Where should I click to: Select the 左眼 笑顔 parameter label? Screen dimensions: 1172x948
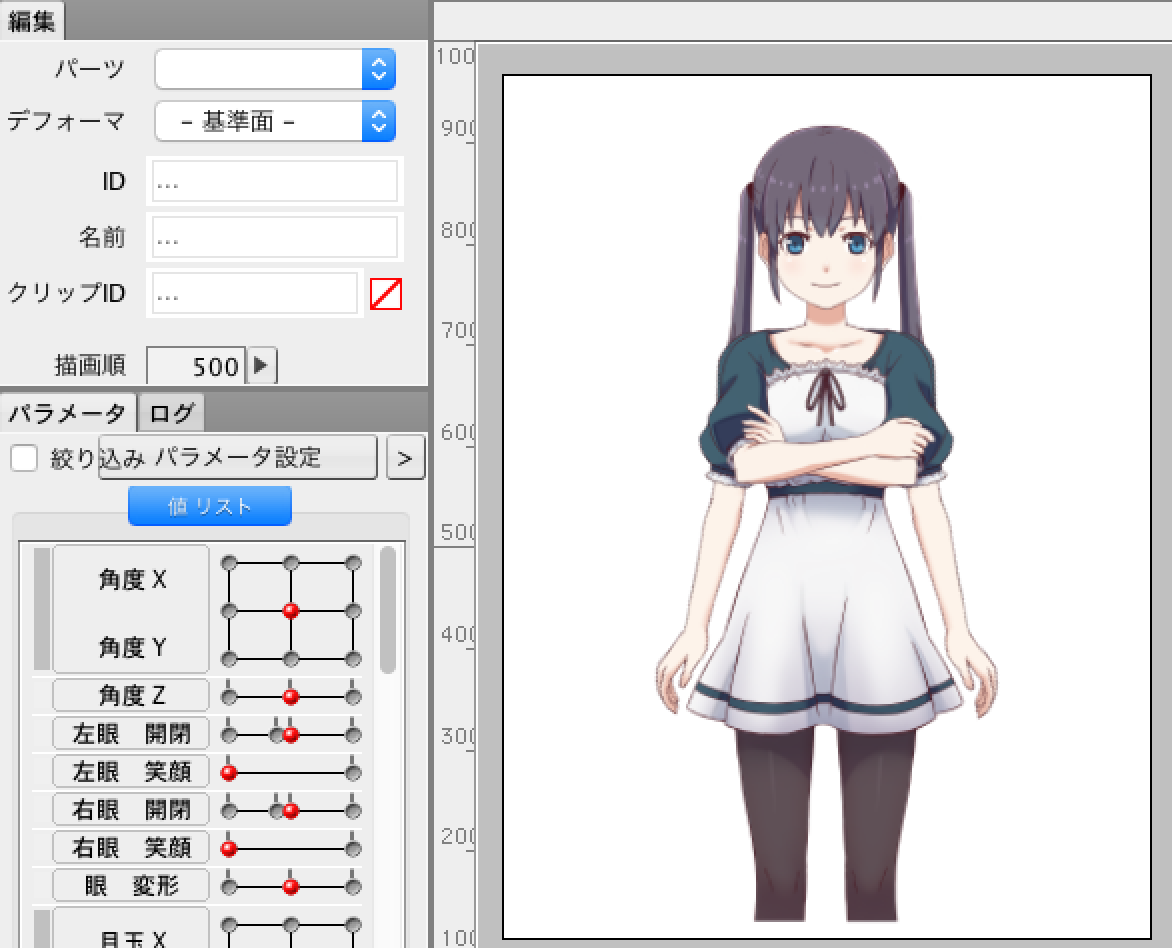(131, 772)
